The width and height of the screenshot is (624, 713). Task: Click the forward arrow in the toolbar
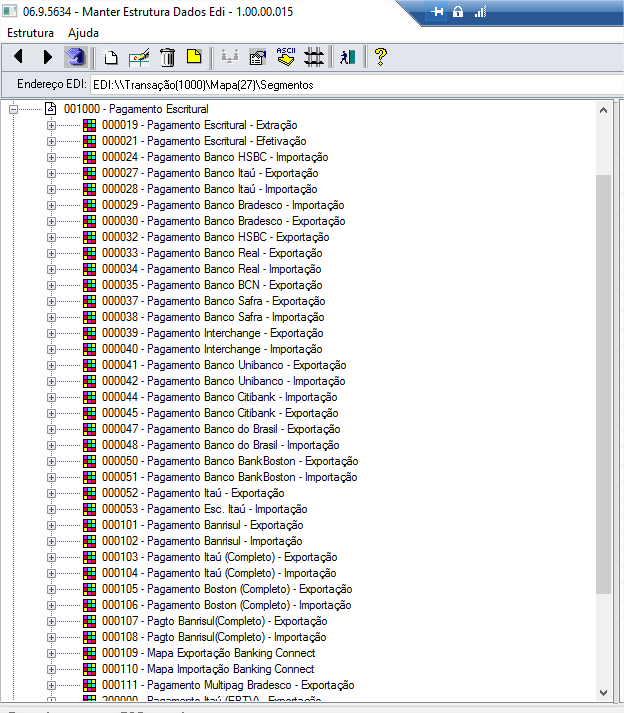tap(47, 57)
